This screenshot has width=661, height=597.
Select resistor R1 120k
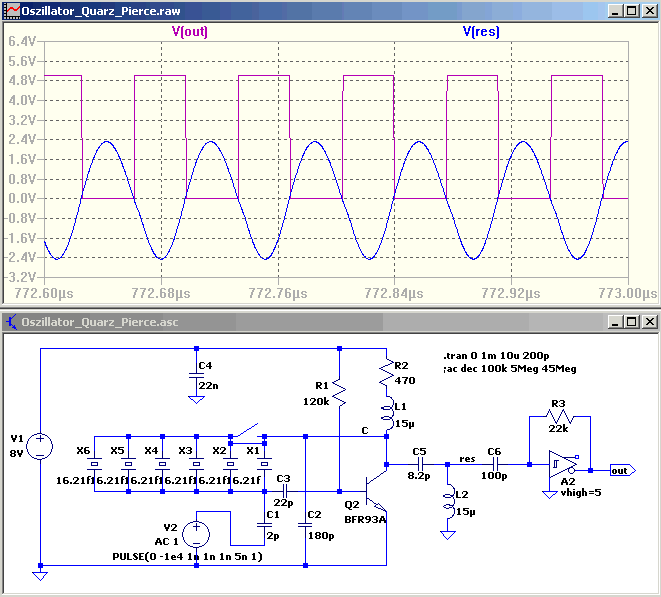click(339, 393)
